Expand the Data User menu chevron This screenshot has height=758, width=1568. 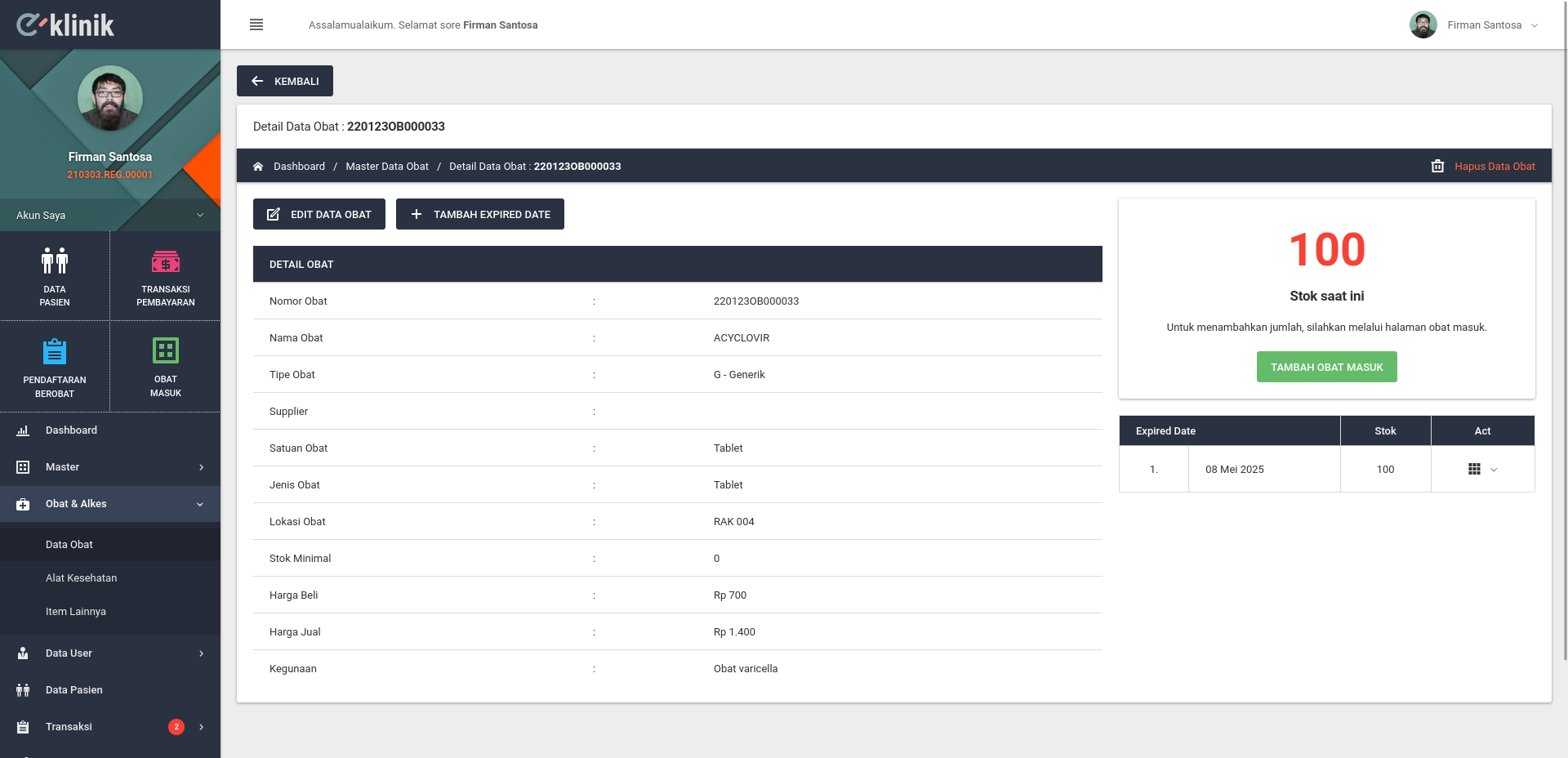(201, 653)
